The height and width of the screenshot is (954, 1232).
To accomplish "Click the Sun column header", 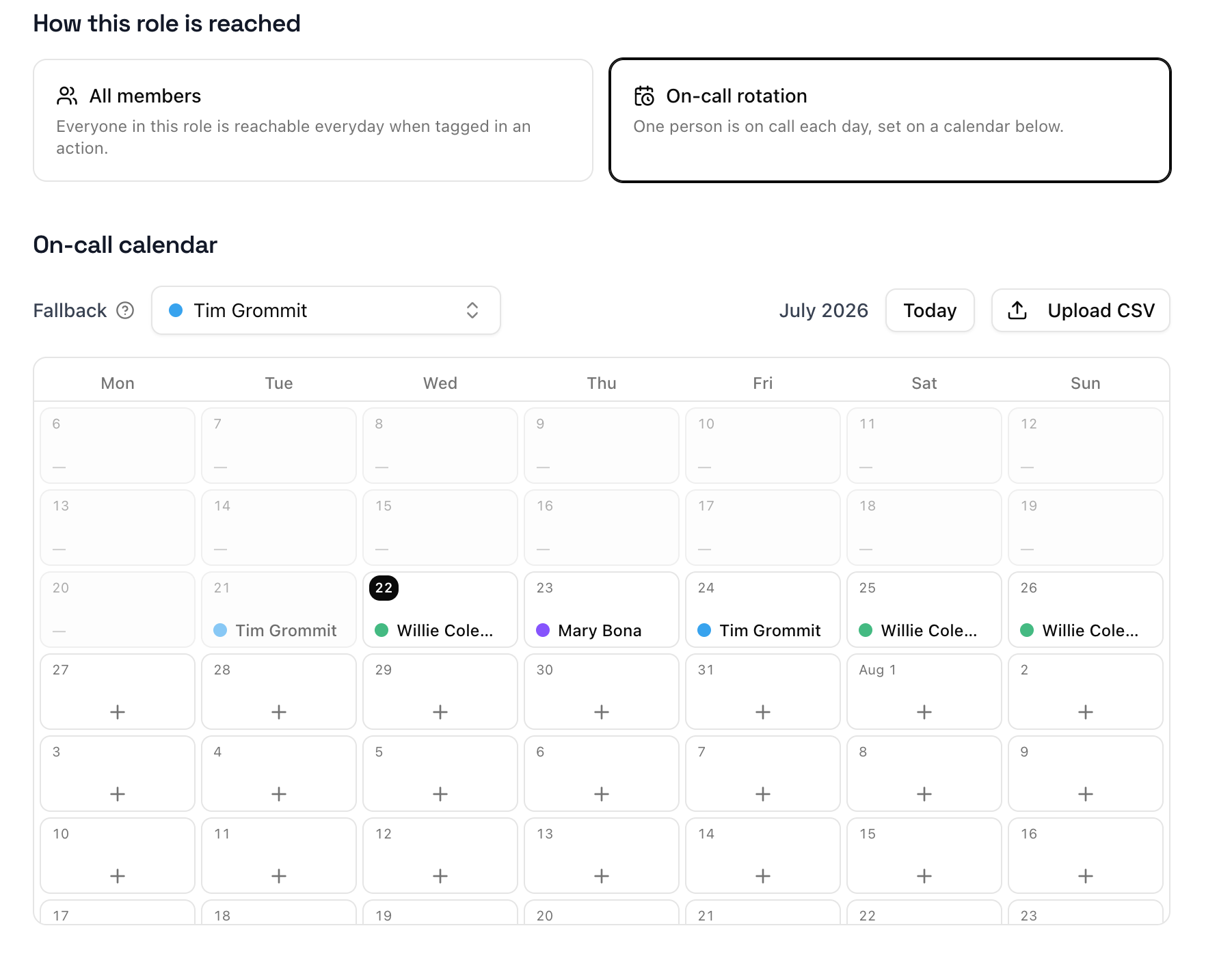I will coord(1086,383).
